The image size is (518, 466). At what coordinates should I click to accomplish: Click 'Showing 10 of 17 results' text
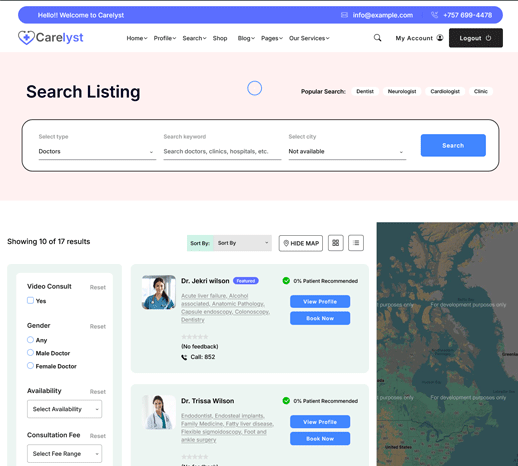[x=49, y=241]
